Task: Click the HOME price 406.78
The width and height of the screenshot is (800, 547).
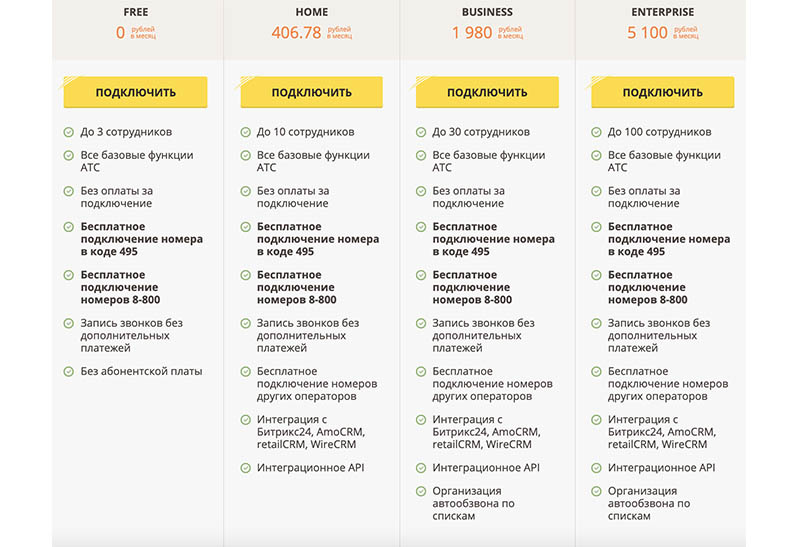Action: [x=296, y=33]
